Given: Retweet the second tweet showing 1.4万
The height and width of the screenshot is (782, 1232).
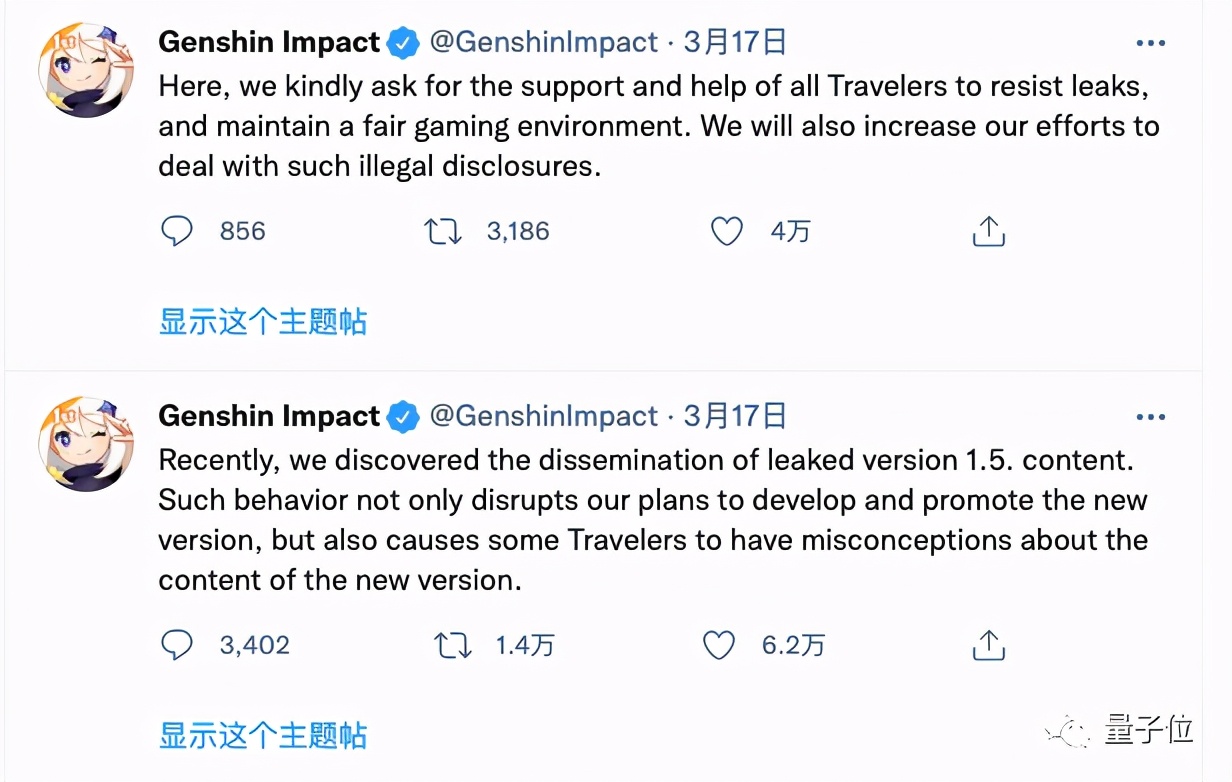Looking at the screenshot, I should click(x=452, y=645).
